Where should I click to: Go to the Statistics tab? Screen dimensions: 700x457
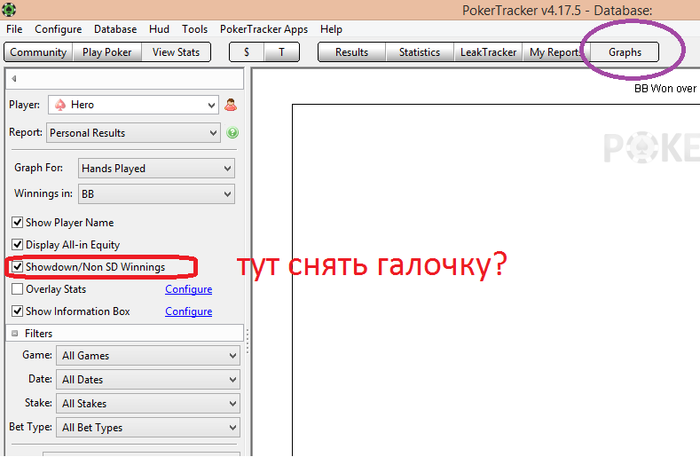pyautogui.click(x=420, y=52)
